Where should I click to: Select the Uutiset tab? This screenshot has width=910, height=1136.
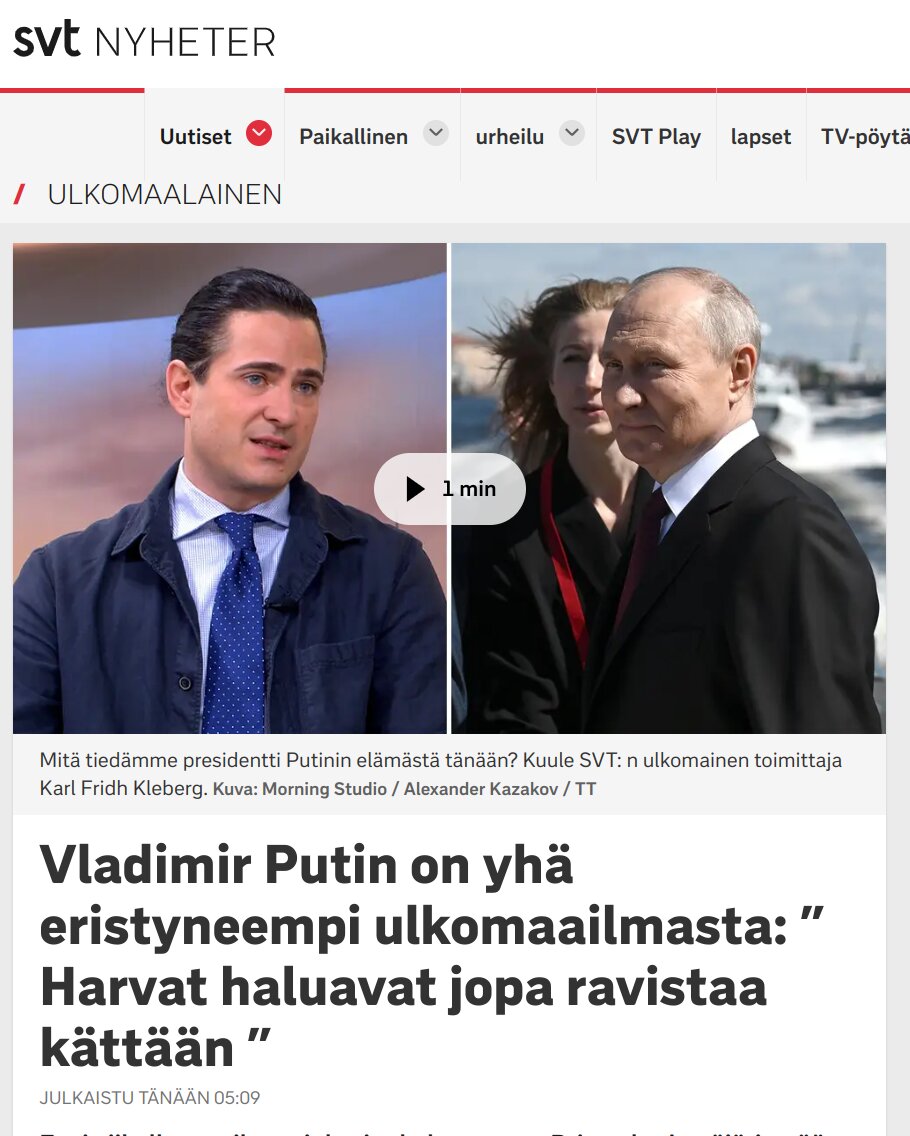tap(196, 136)
